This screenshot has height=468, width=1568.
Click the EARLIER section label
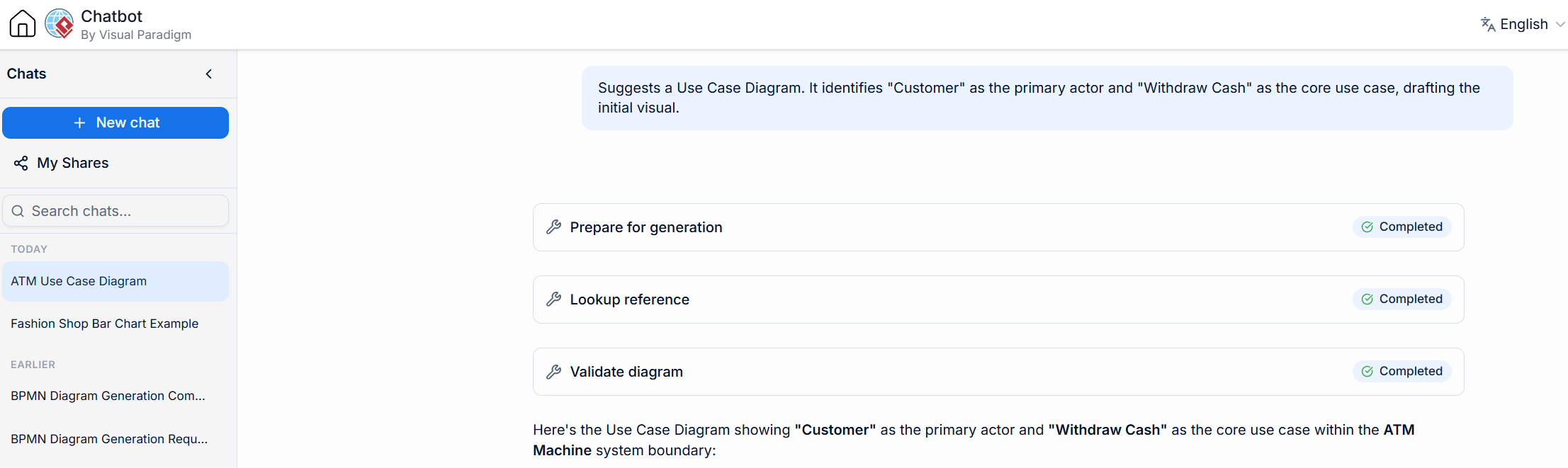(x=33, y=365)
